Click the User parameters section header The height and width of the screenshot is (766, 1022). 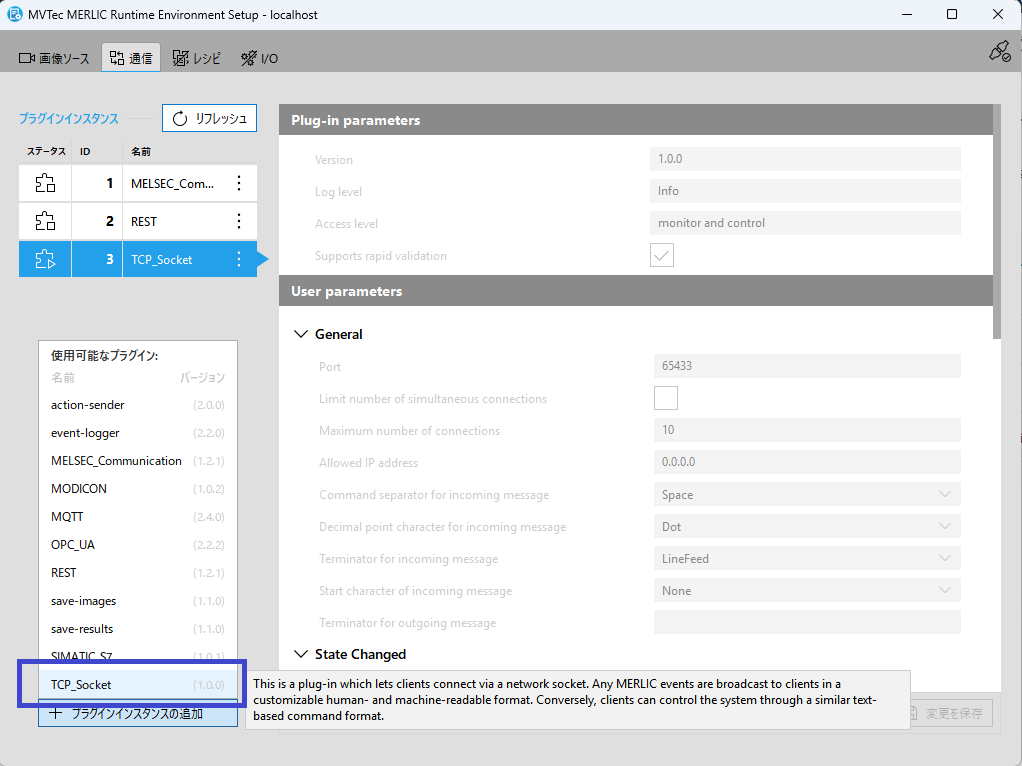(636, 291)
